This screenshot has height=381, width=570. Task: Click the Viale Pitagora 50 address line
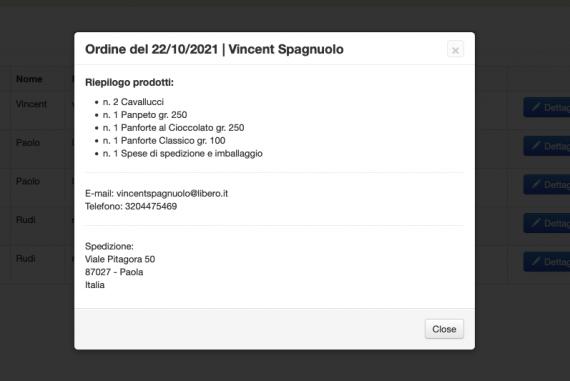click(x=120, y=259)
